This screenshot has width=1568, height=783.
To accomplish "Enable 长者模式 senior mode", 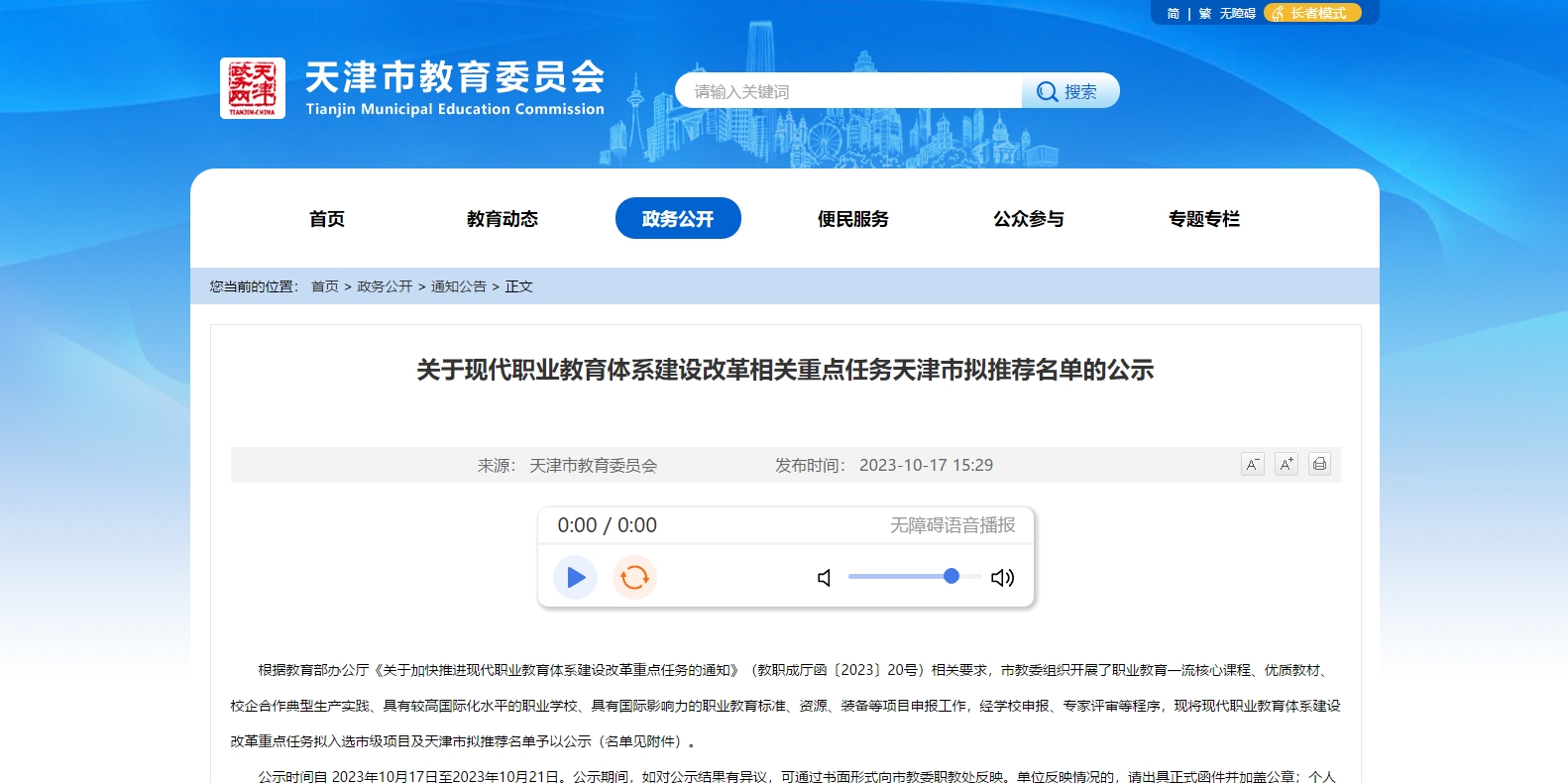I will click(1312, 13).
